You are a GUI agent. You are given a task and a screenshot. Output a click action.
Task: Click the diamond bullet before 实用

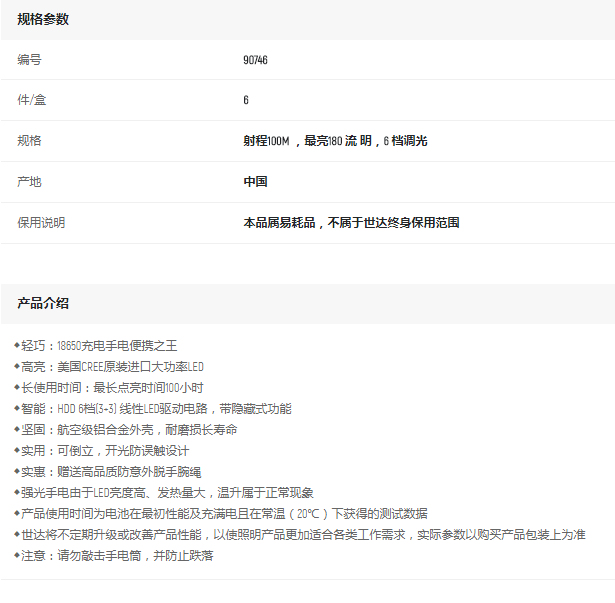pyautogui.click(x=17, y=450)
